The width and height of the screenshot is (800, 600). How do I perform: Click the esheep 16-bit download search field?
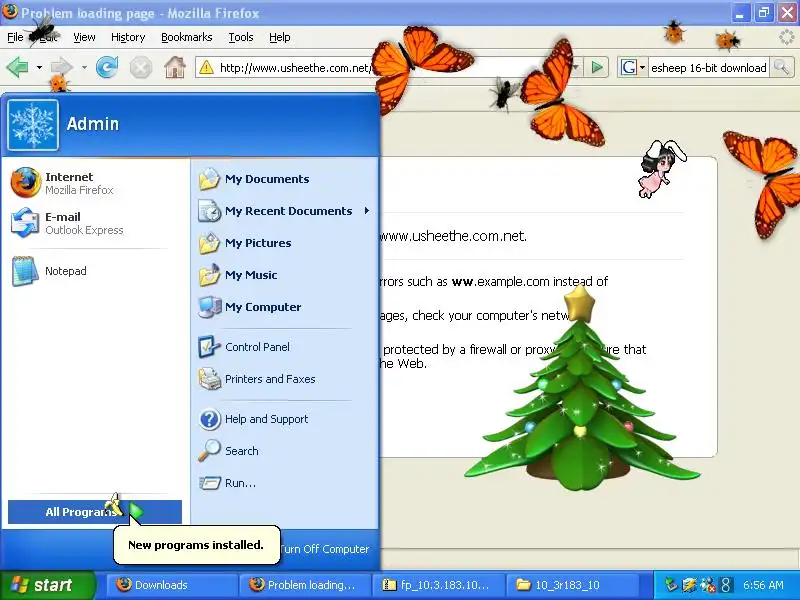pos(709,67)
